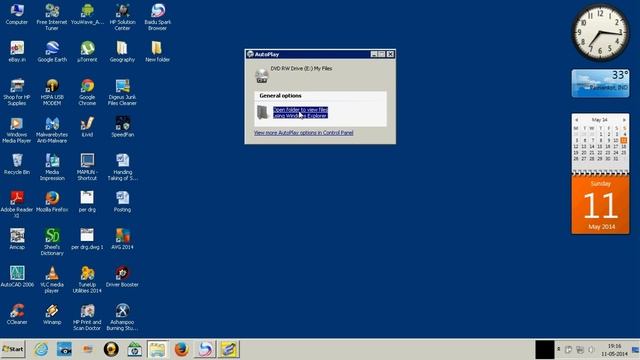640x360 pixels.
Task: Select the per drg file icon
Action: [87, 201]
